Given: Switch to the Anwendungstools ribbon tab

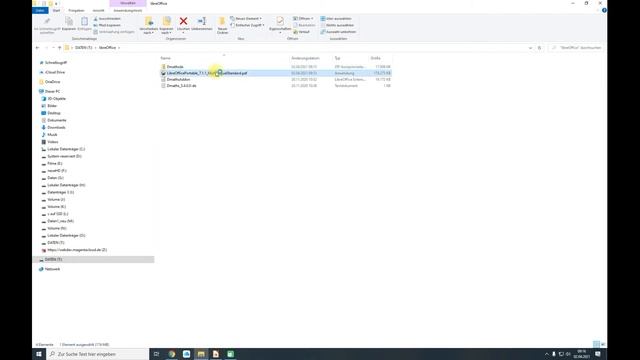Looking at the screenshot, I should [x=128, y=10].
